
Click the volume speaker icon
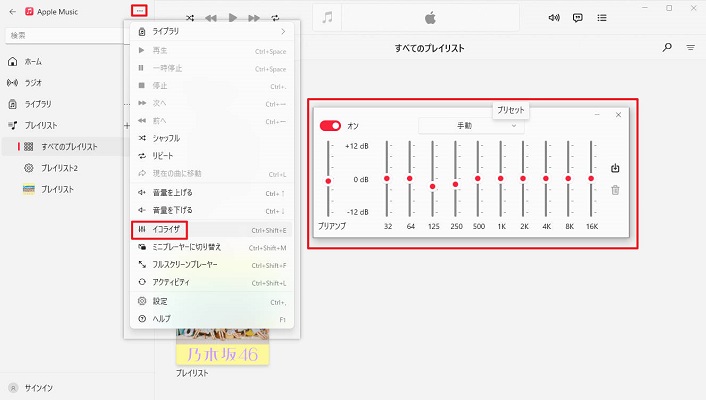[x=554, y=18]
